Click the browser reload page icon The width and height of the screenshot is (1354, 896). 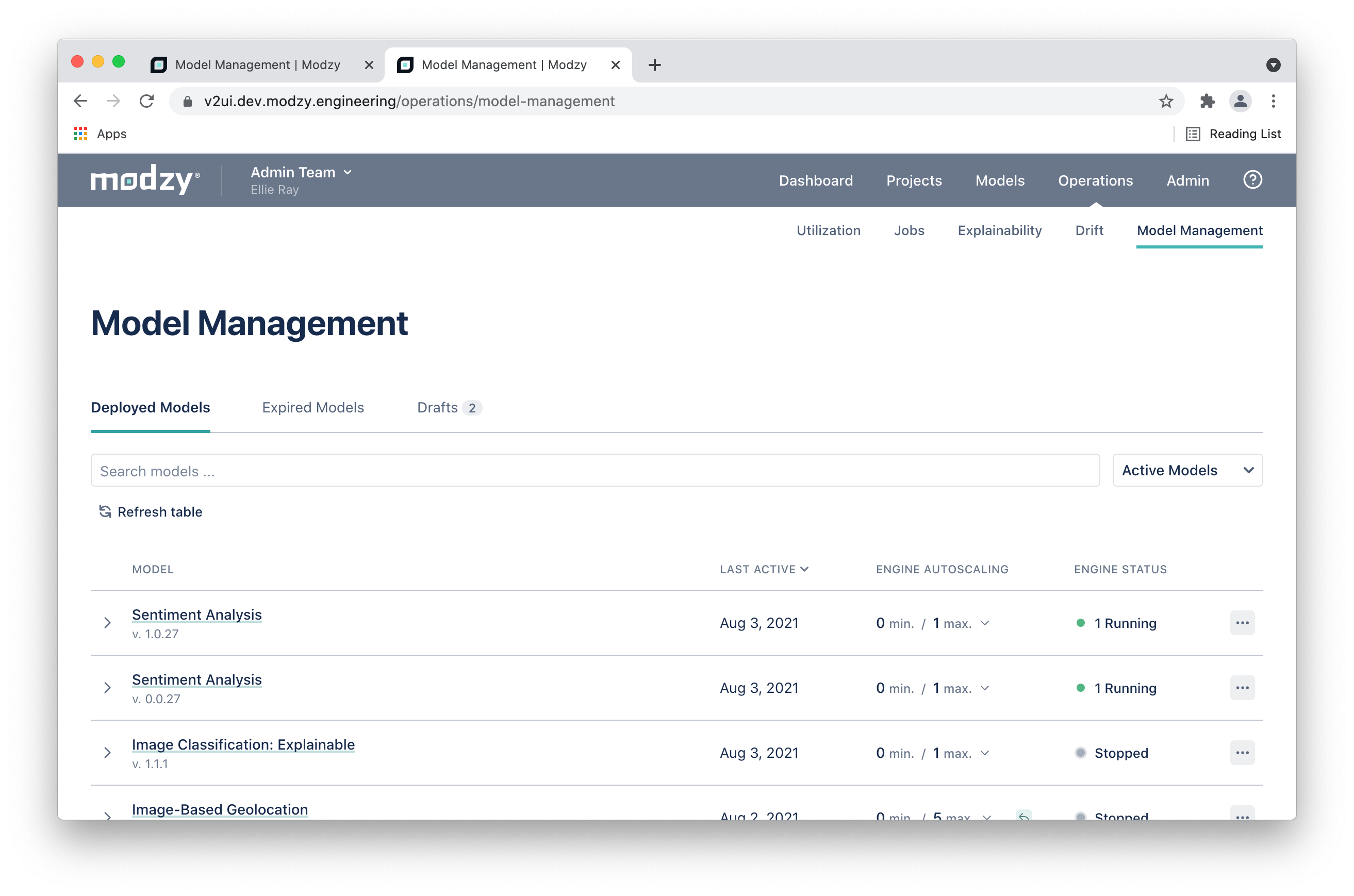coord(147,101)
